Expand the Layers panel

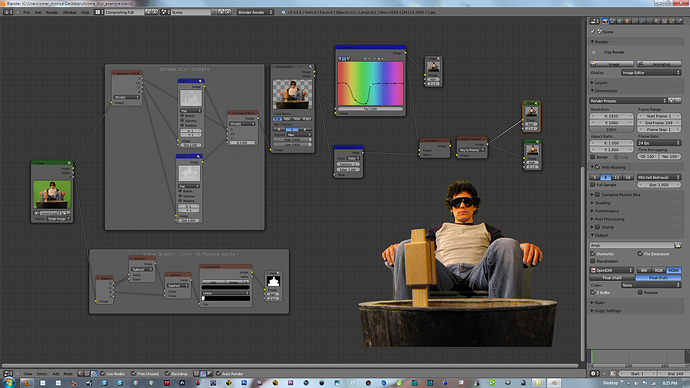click(x=601, y=83)
